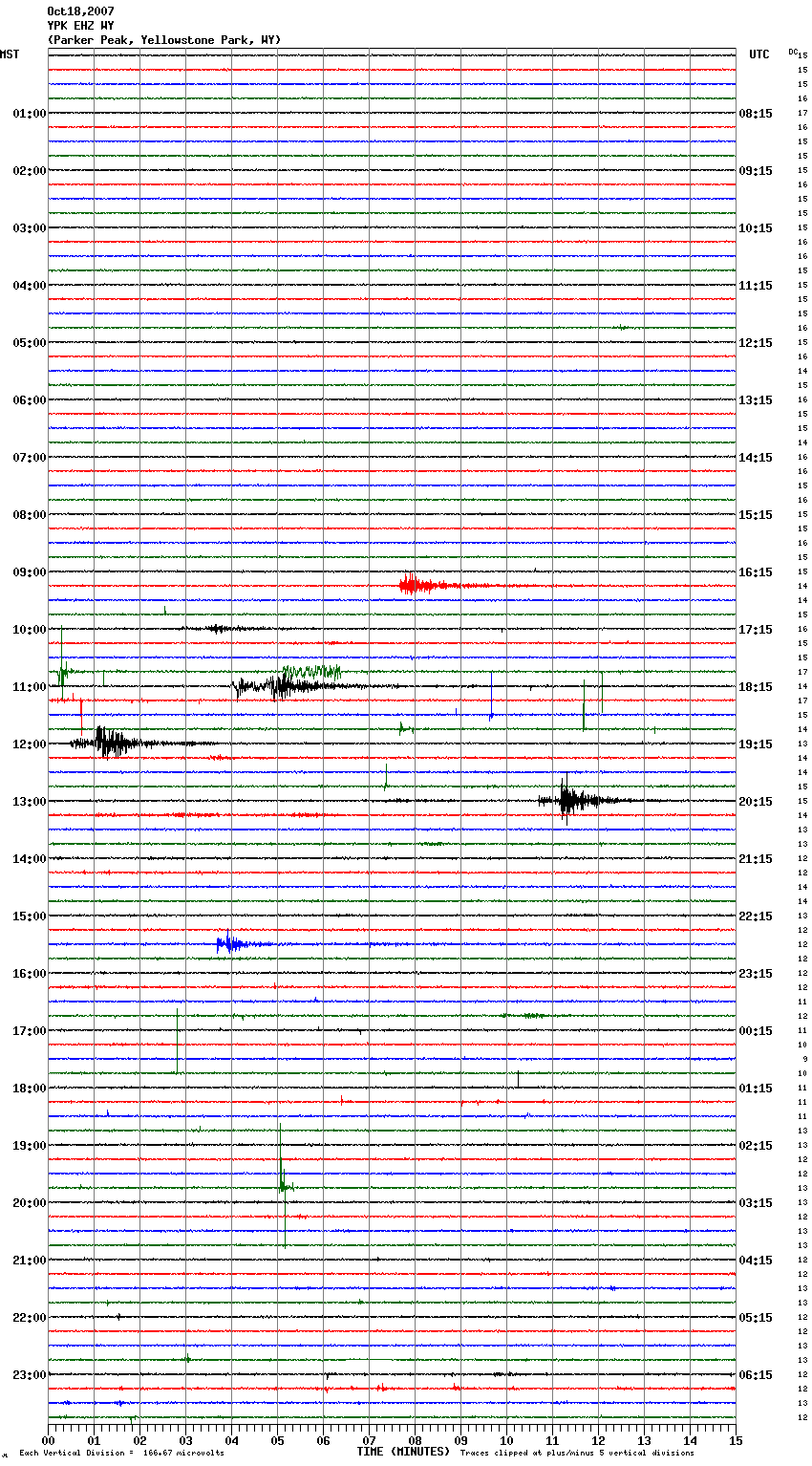Click the green burst just above the 11:00 trace

tap(310, 672)
